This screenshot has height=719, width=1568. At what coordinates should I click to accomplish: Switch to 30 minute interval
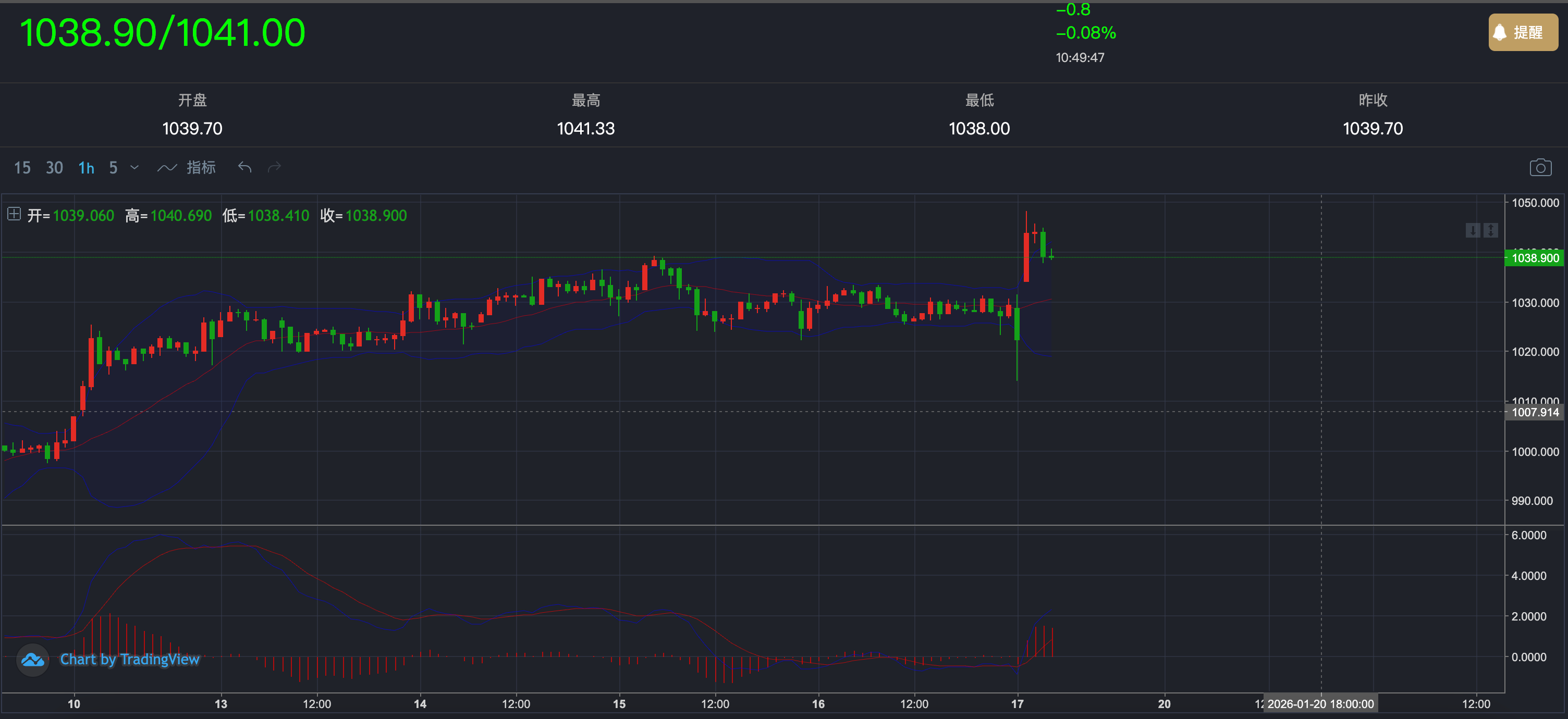54,168
